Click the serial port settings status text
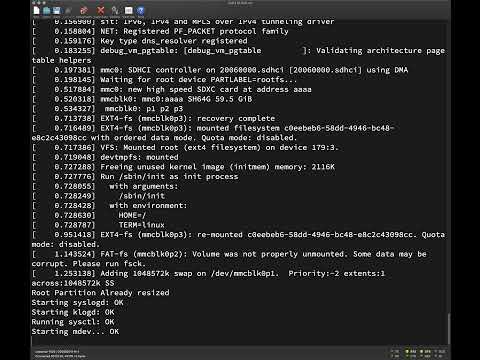This screenshot has height=360, width=480. (x=57, y=352)
